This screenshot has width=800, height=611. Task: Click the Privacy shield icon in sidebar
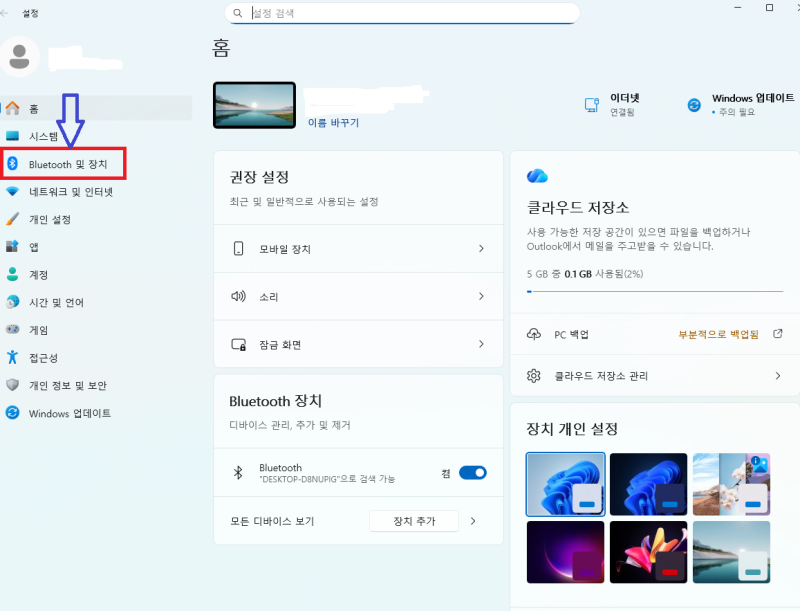click(12, 385)
